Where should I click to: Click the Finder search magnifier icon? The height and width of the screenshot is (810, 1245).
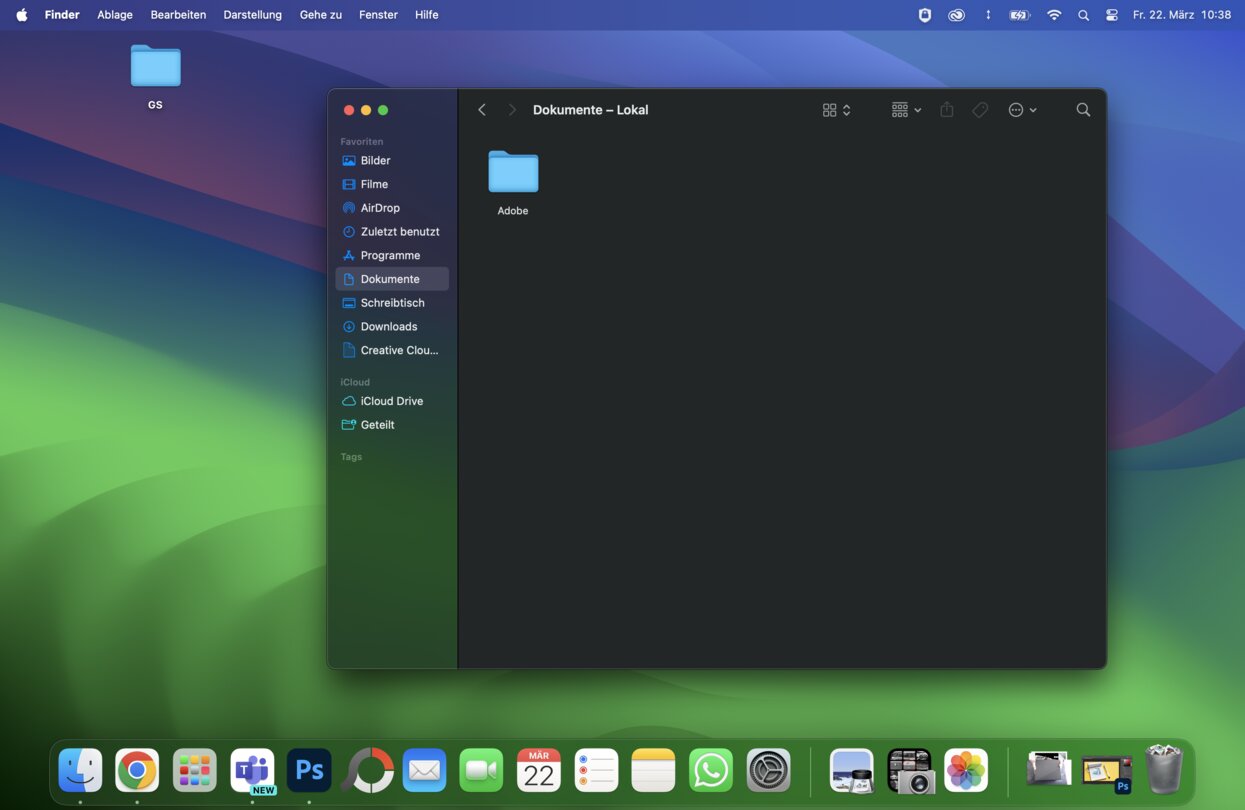pyautogui.click(x=1083, y=110)
